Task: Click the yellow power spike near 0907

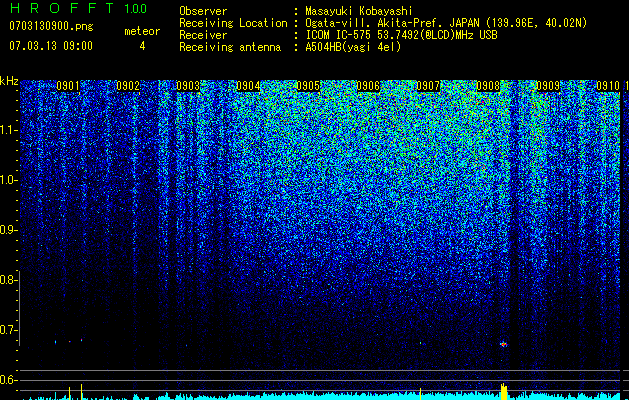Action: (420, 394)
